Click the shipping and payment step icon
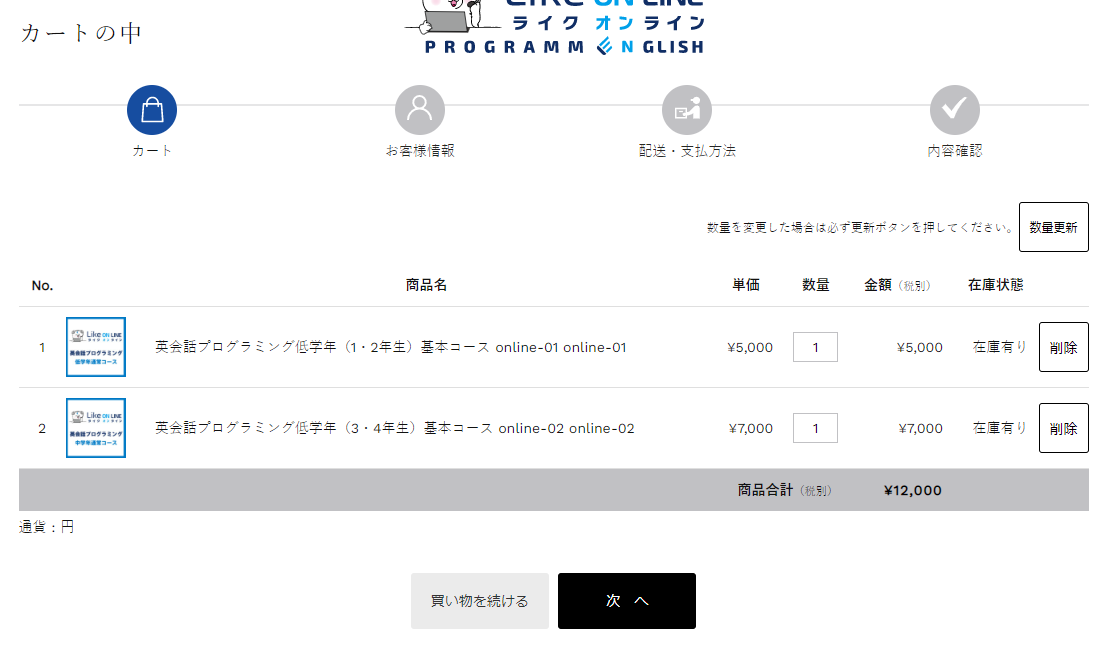This screenshot has width=1110, height=645. click(x=687, y=110)
